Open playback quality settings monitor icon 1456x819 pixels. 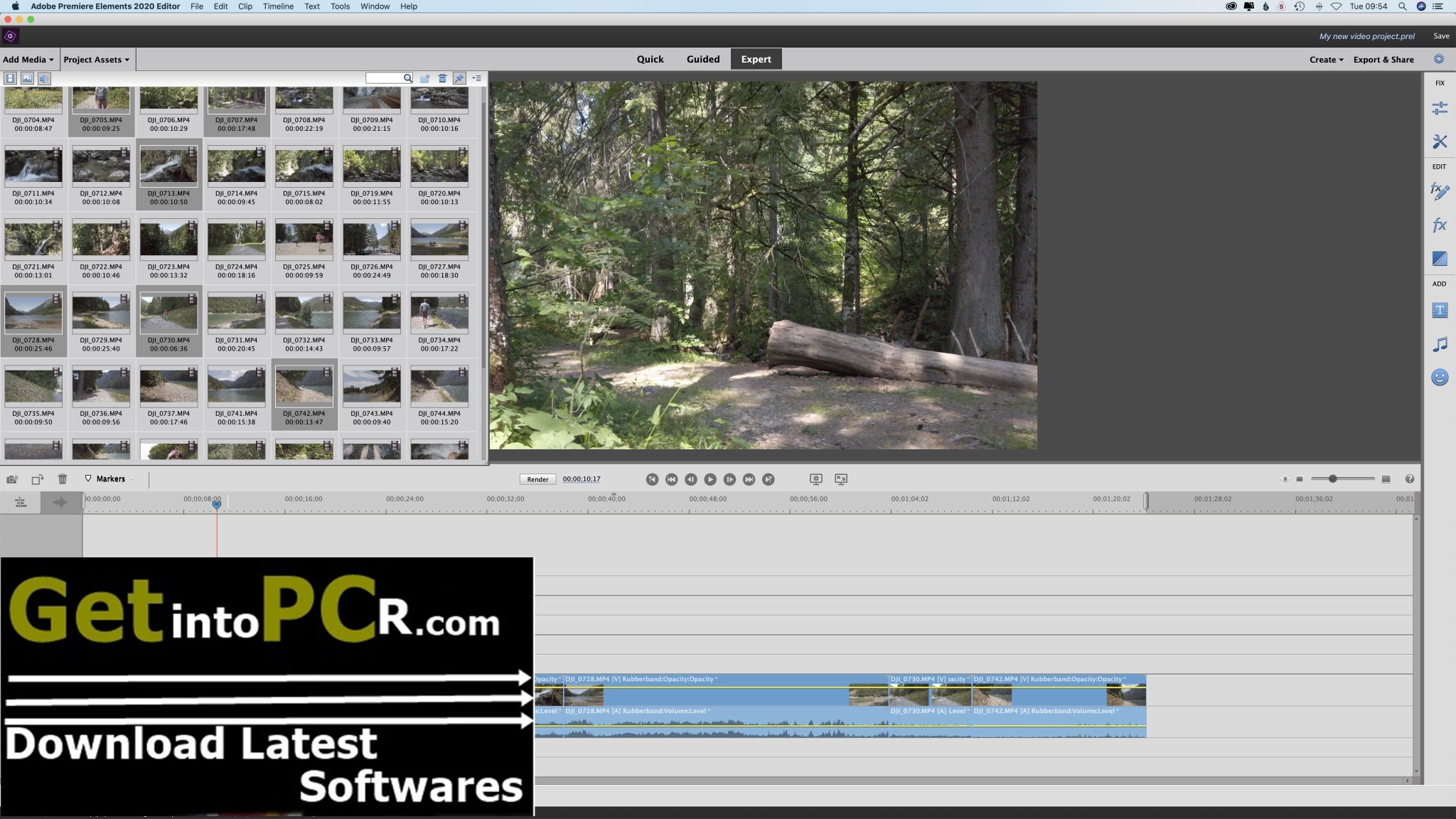(x=816, y=479)
